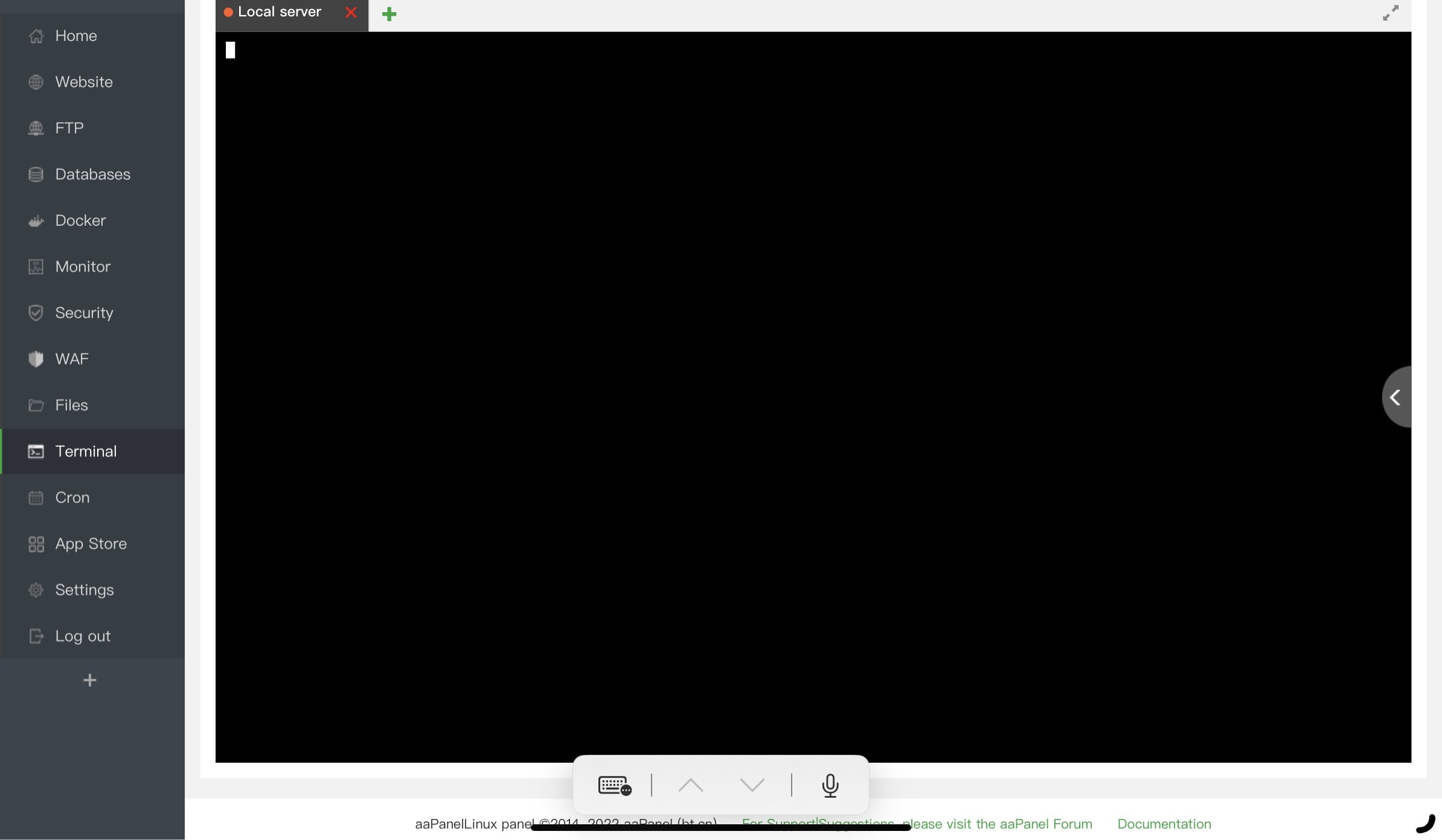
Task: Enter fullscreen with the expand arrows icon
Action: click(x=1391, y=13)
